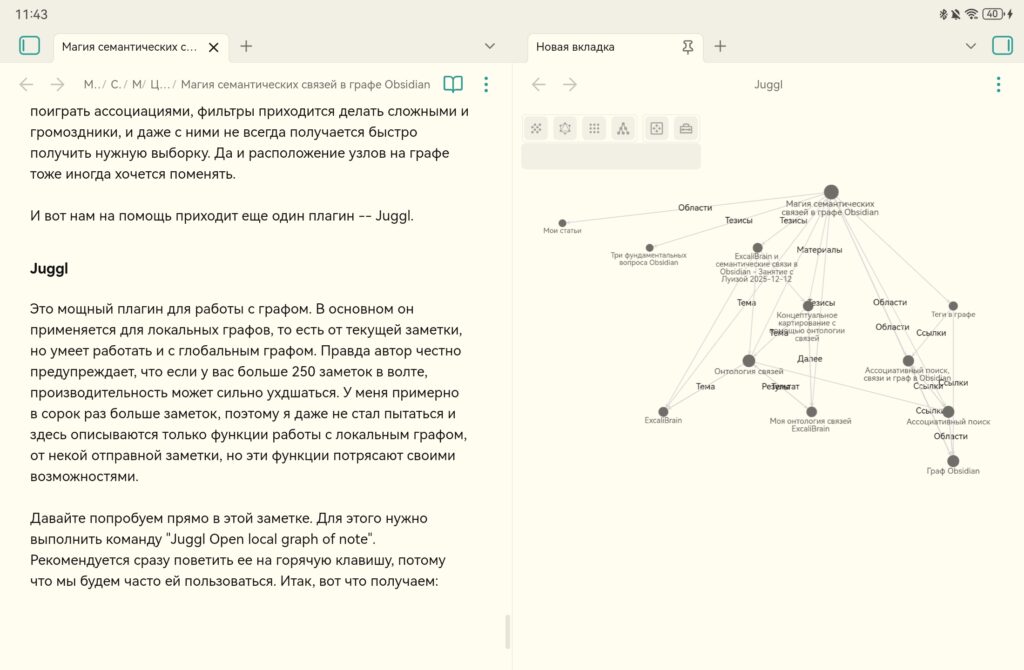
Task: Expand the left pane tab list chevron
Action: pos(490,46)
